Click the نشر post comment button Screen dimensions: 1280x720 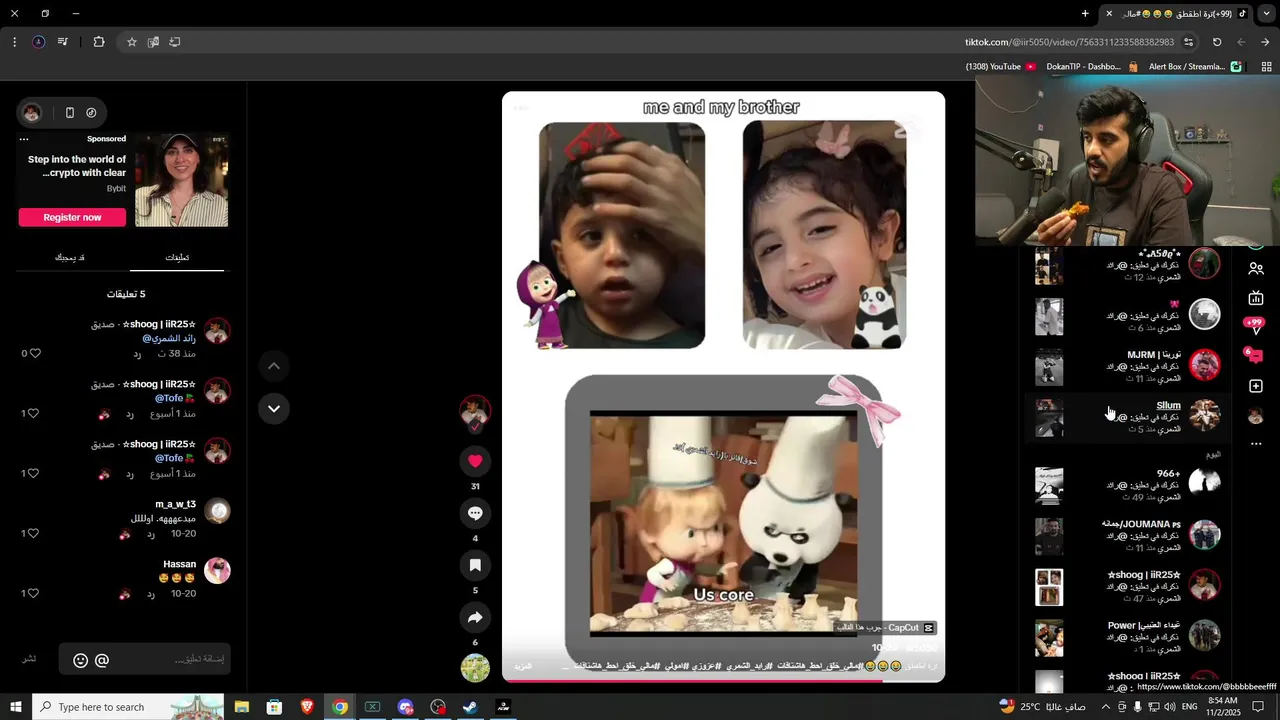[x=30, y=659]
